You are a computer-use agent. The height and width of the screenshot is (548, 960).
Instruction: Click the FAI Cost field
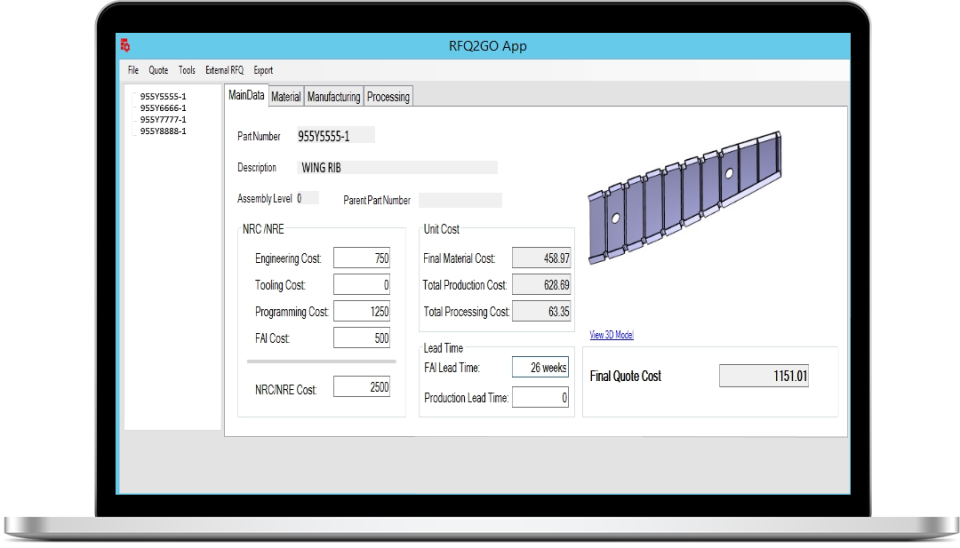362,338
